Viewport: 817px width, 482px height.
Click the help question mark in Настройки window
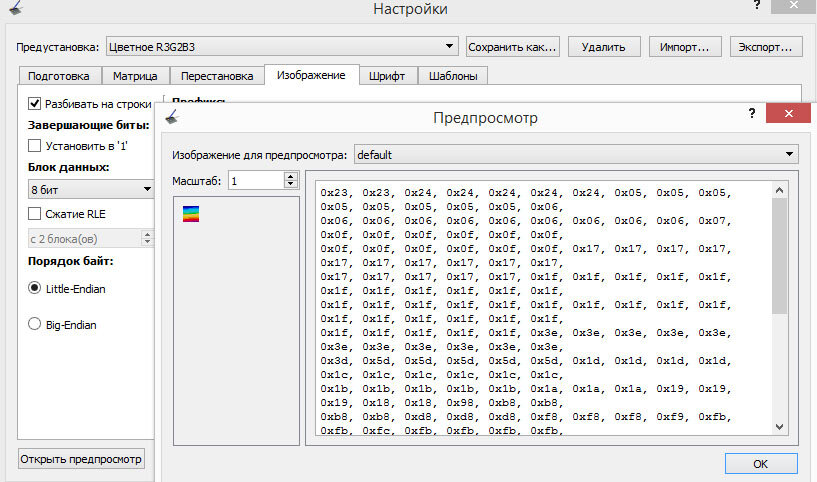(x=757, y=5)
